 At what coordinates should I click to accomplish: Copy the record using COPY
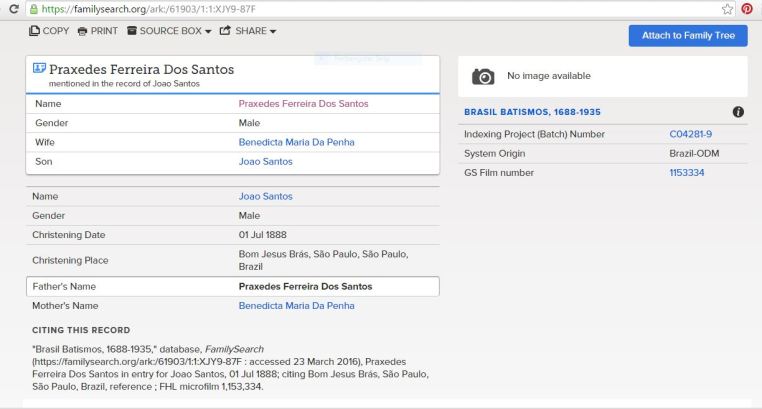[50, 31]
